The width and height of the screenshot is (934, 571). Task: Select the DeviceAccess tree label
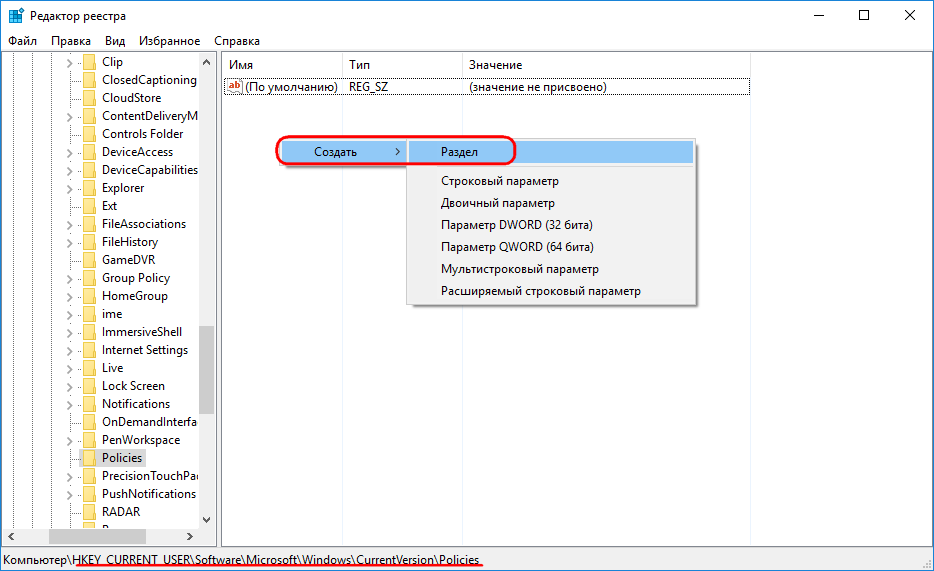coord(137,152)
